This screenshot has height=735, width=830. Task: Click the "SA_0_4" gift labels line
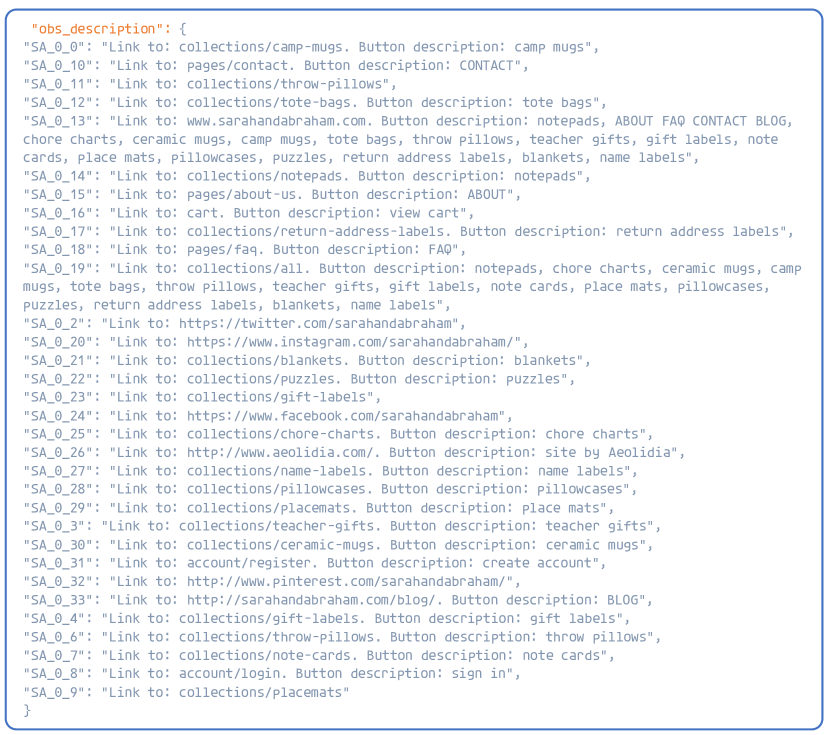point(327,619)
